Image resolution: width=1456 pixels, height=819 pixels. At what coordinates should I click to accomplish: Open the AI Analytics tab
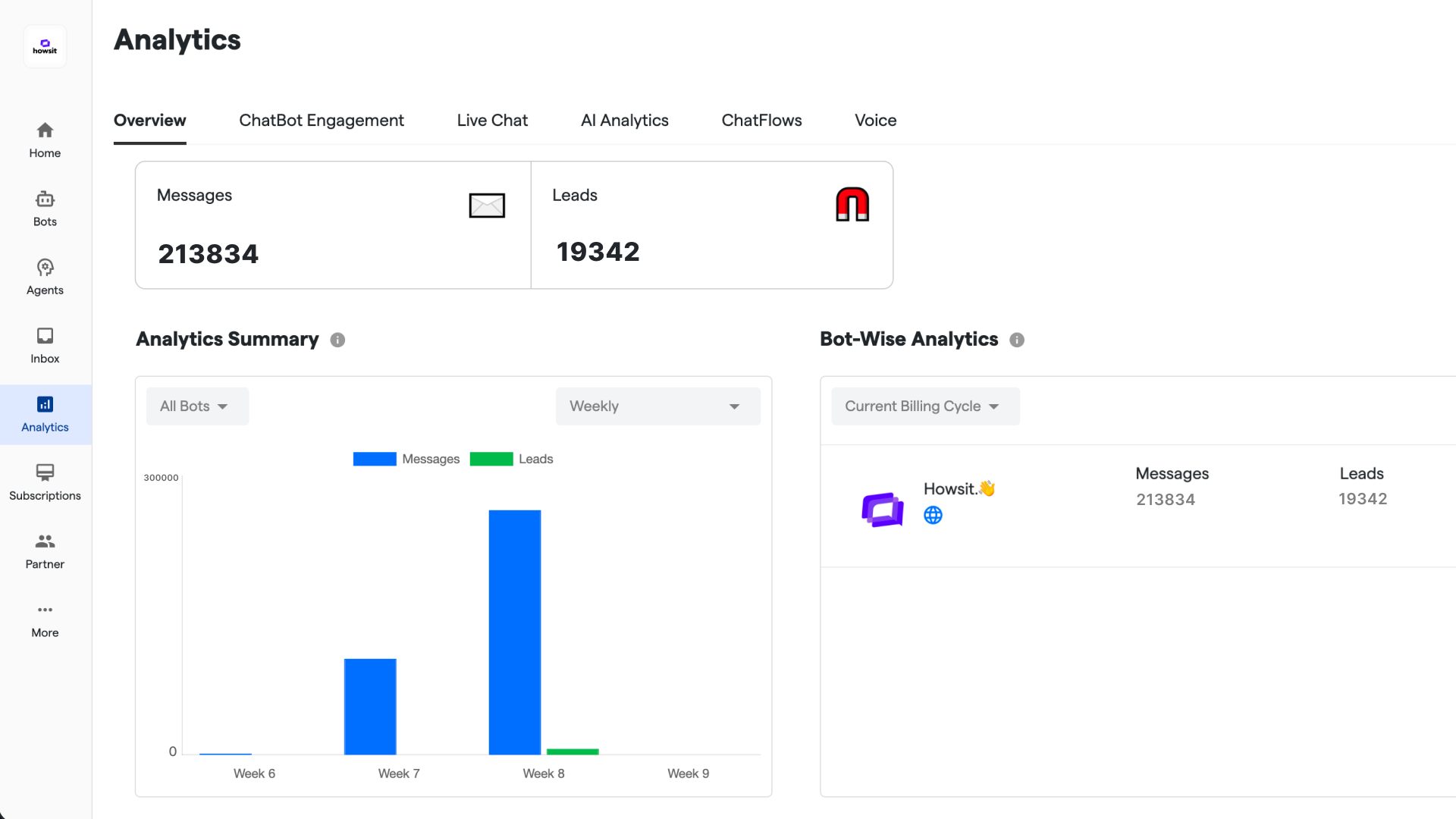point(625,121)
